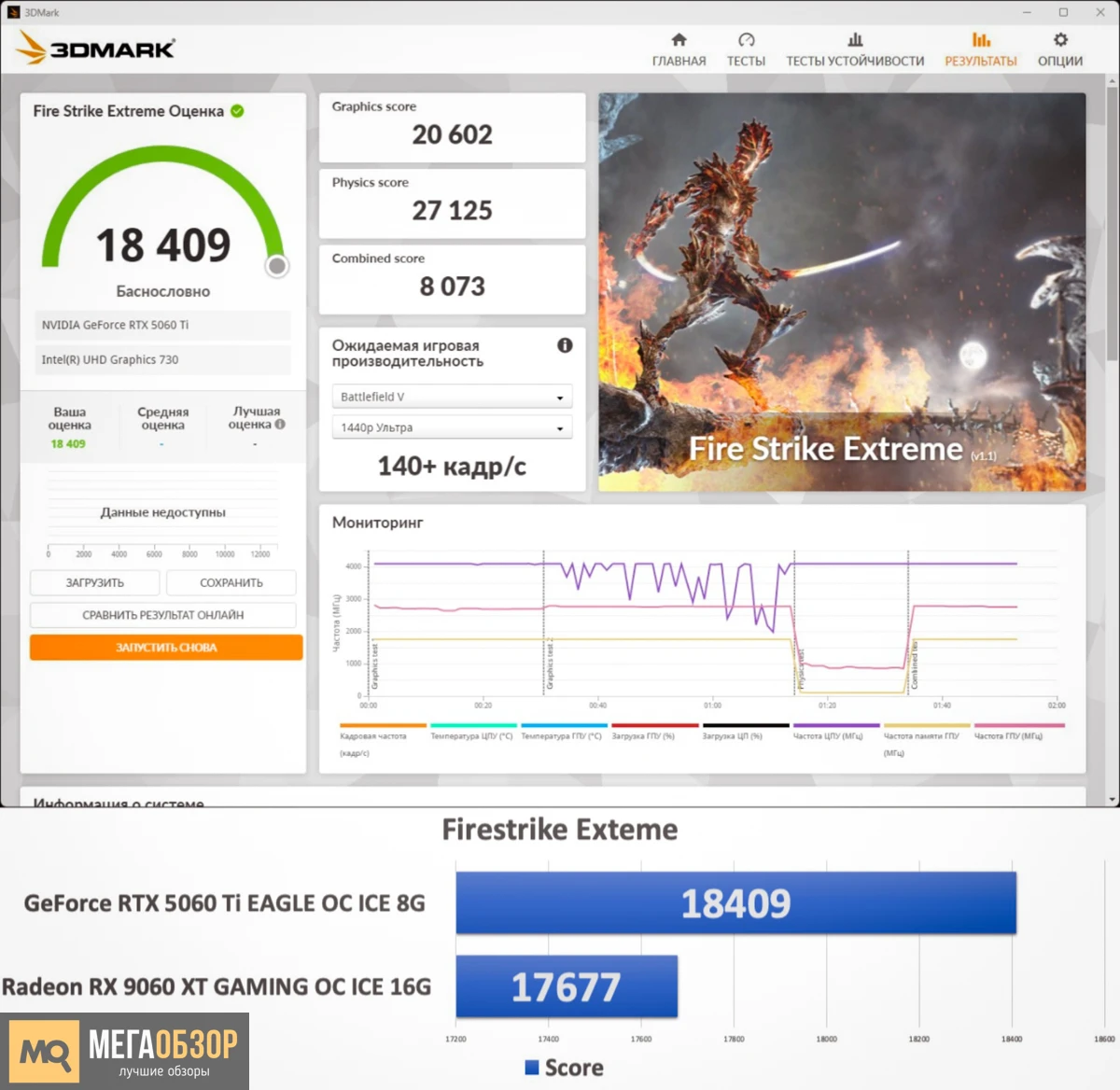1120x1090 pixels.
Task: Click the 3DMARK logo
Action: 93,49
